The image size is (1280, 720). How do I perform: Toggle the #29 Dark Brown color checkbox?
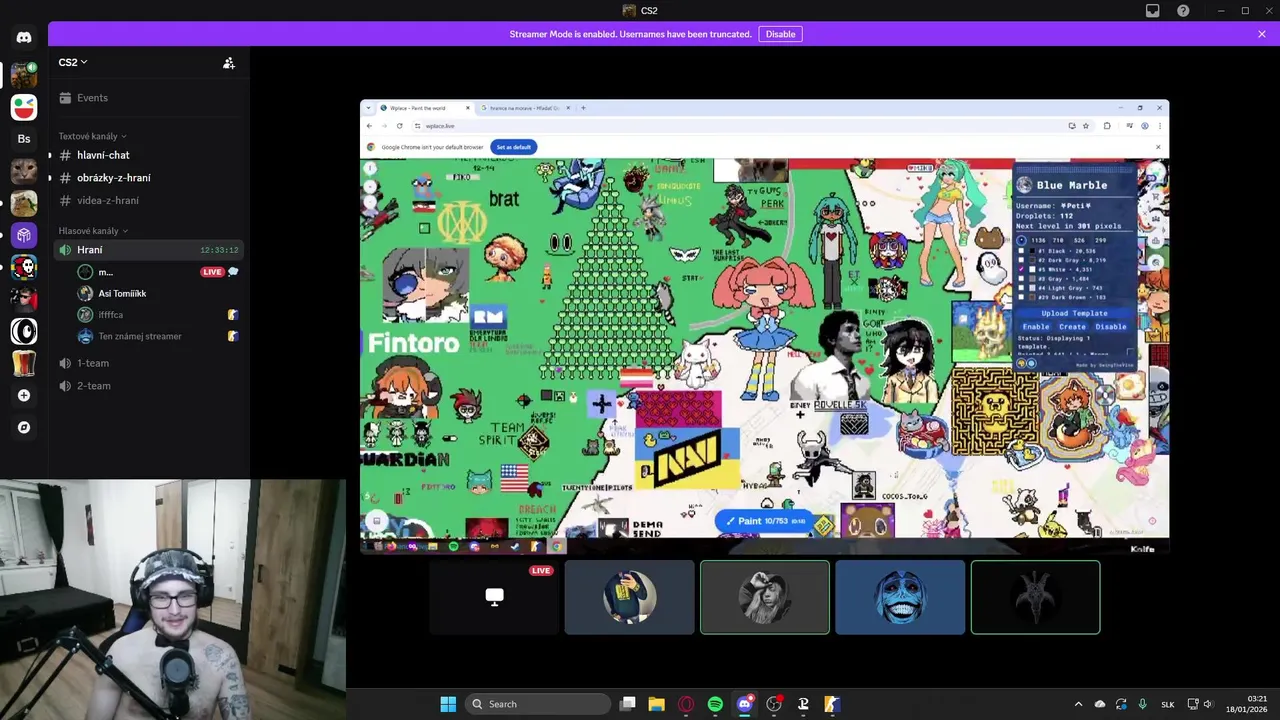point(1021,297)
